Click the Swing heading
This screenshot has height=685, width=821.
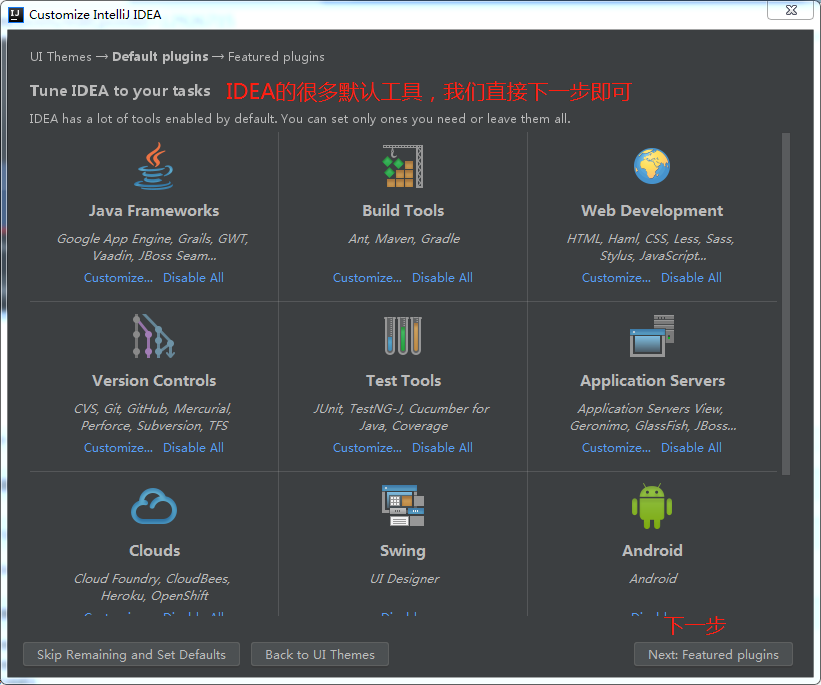point(403,551)
